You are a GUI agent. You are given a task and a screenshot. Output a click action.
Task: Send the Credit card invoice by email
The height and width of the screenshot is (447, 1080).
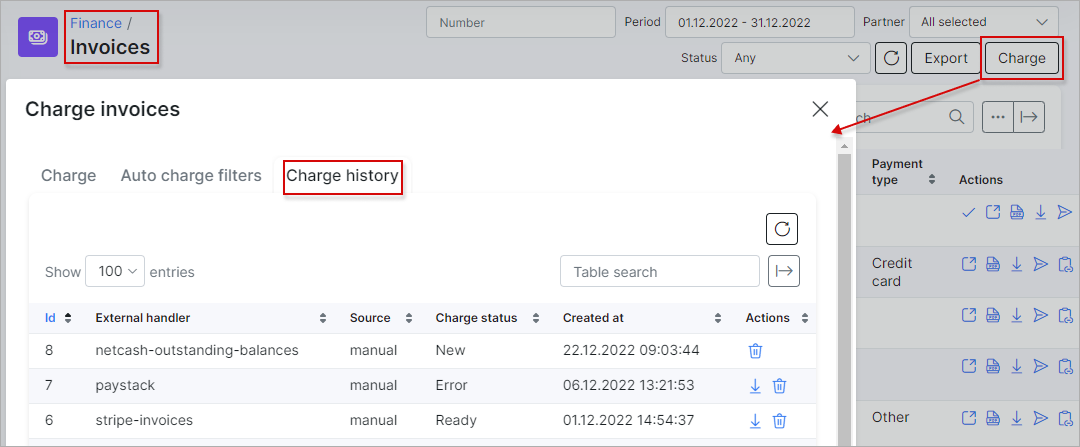point(1041,264)
